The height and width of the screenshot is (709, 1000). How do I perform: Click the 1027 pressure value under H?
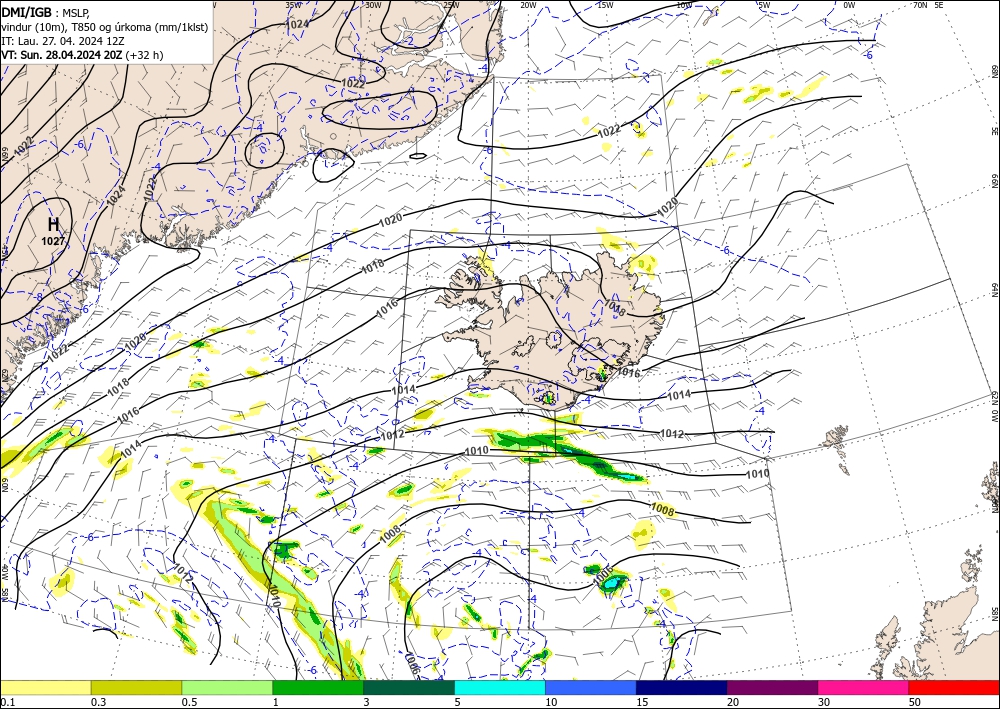pos(54,241)
